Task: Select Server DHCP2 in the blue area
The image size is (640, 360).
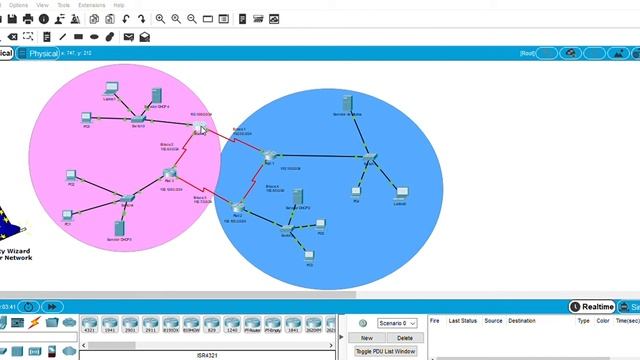Action: pyautogui.click(x=298, y=197)
